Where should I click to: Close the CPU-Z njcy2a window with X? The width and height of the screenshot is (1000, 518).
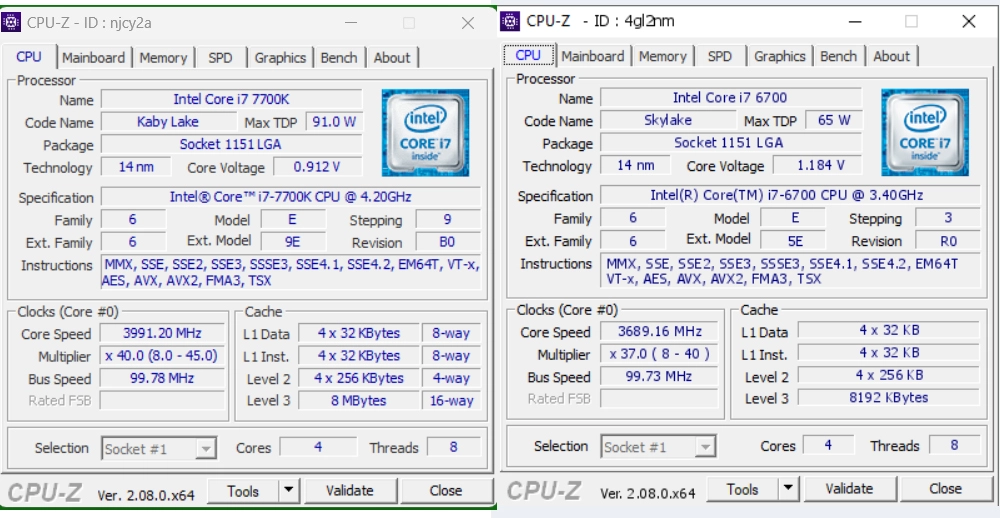point(467,23)
